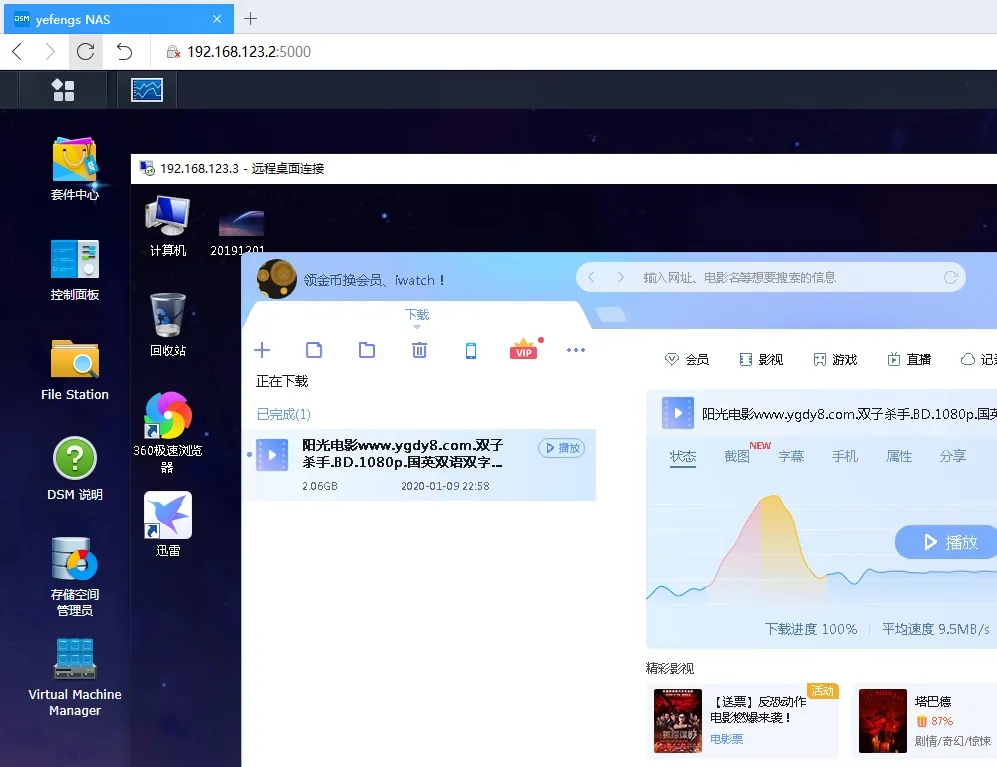Click the mobile phone icon in Xunlei toolbar
This screenshot has width=997, height=767.
point(471,350)
